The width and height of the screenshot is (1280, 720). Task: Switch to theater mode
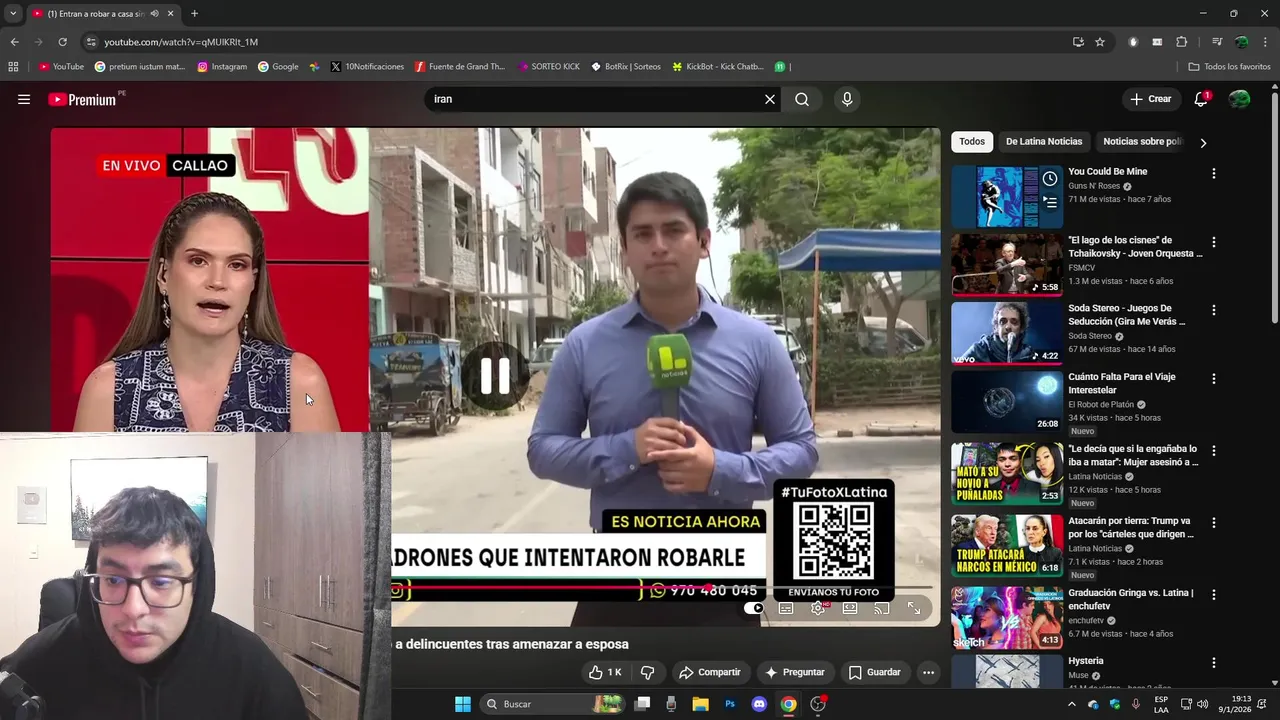pyautogui.click(x=850, y=608)
